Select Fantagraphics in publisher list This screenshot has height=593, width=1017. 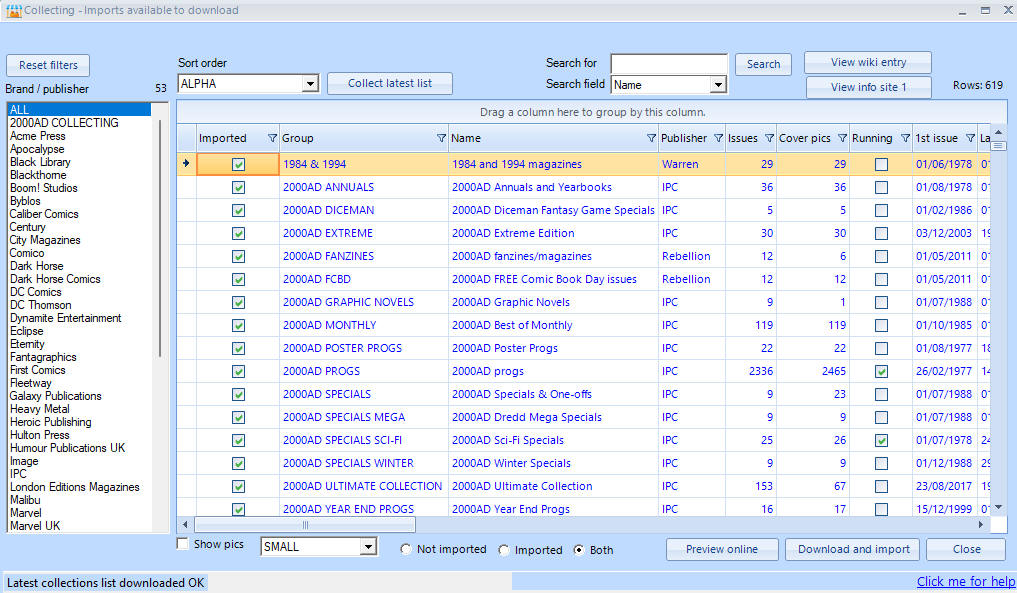tap(43, 357)
